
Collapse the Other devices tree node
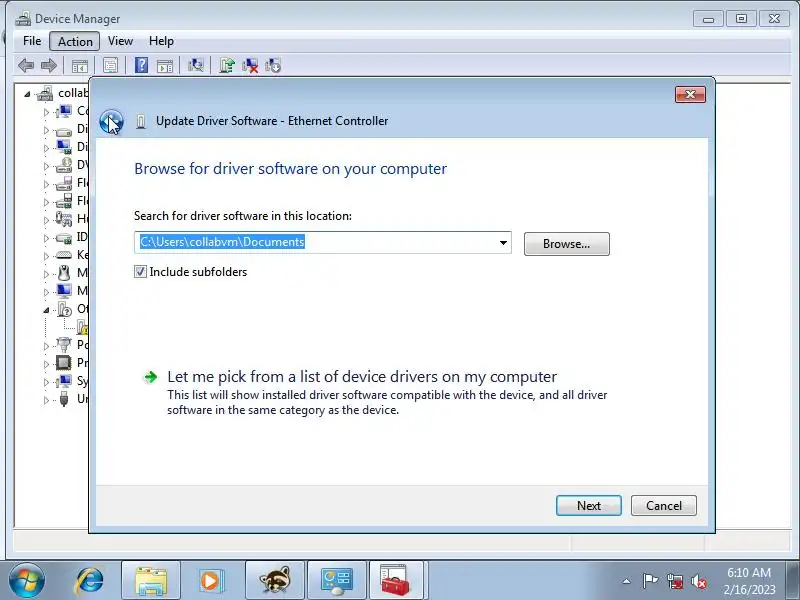click(46, 310)
